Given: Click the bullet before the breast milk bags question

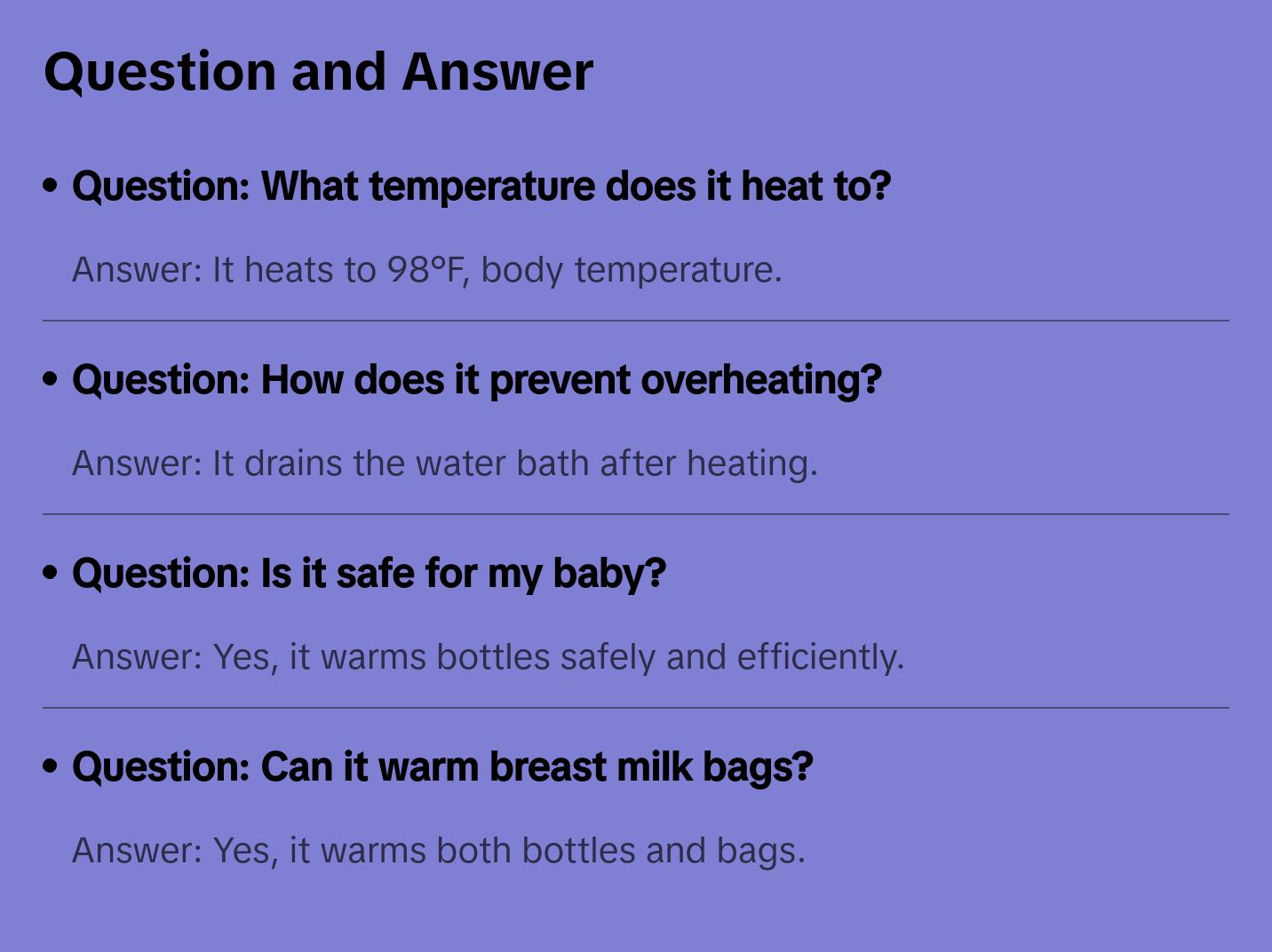Looking at the screenshot, I should (x=51, y=766).
